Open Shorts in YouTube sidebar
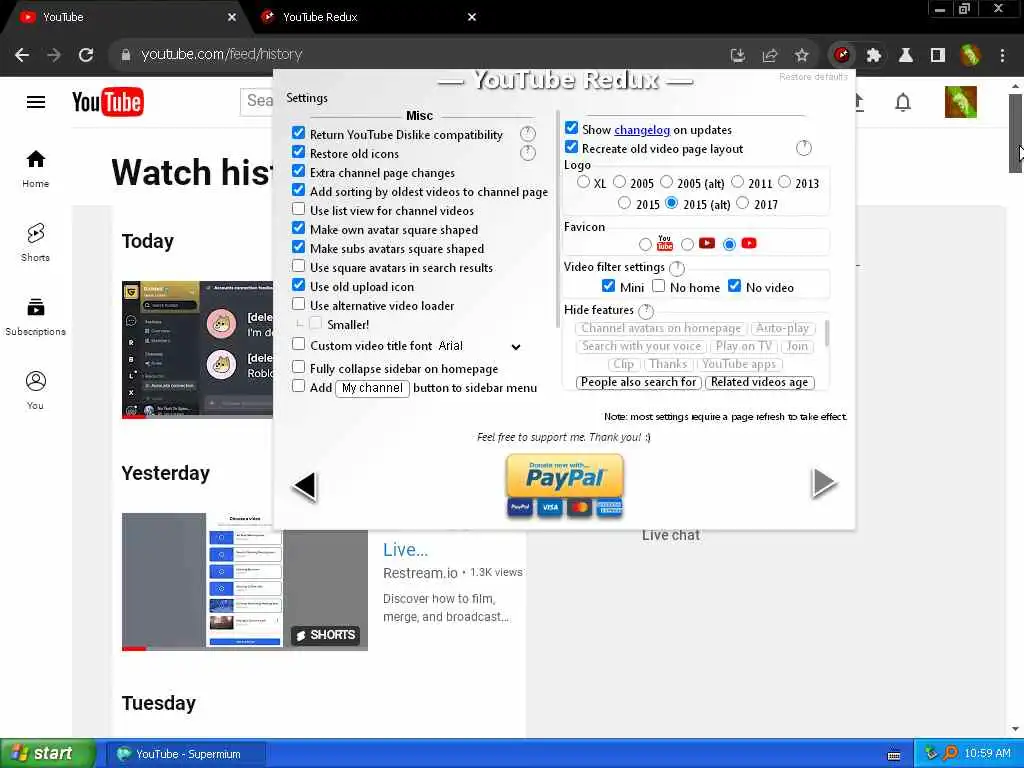 click(x=35, y=242)
